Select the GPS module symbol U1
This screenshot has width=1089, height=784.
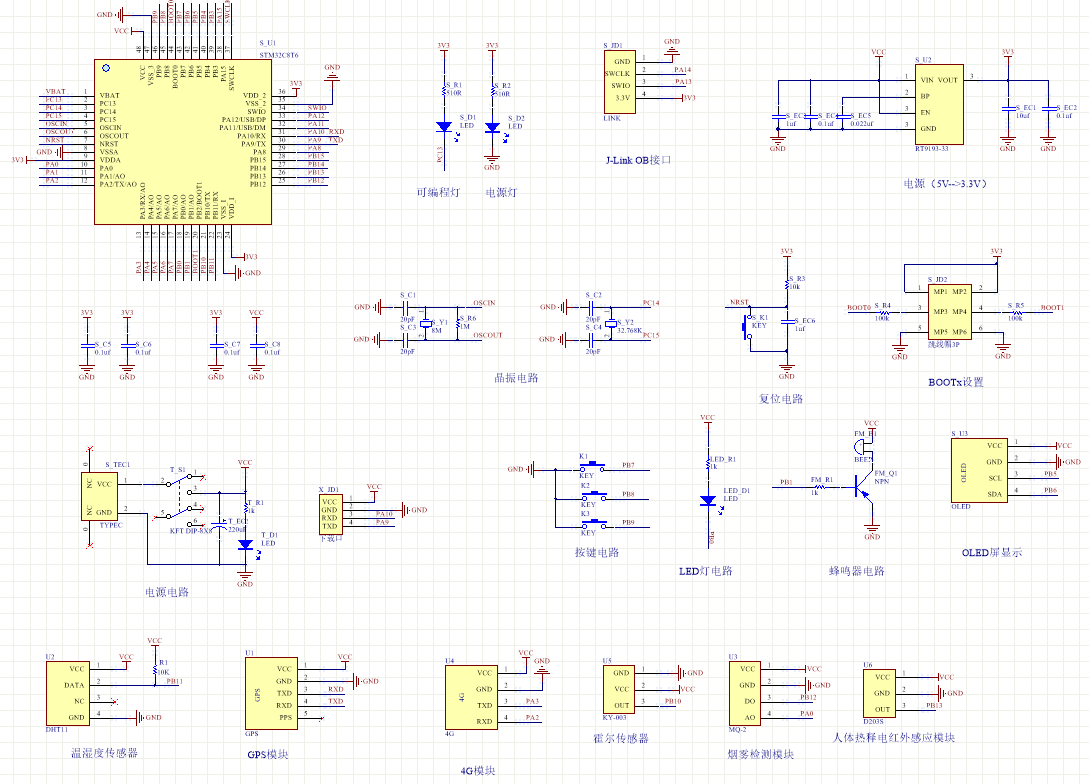tap(271, 693)
